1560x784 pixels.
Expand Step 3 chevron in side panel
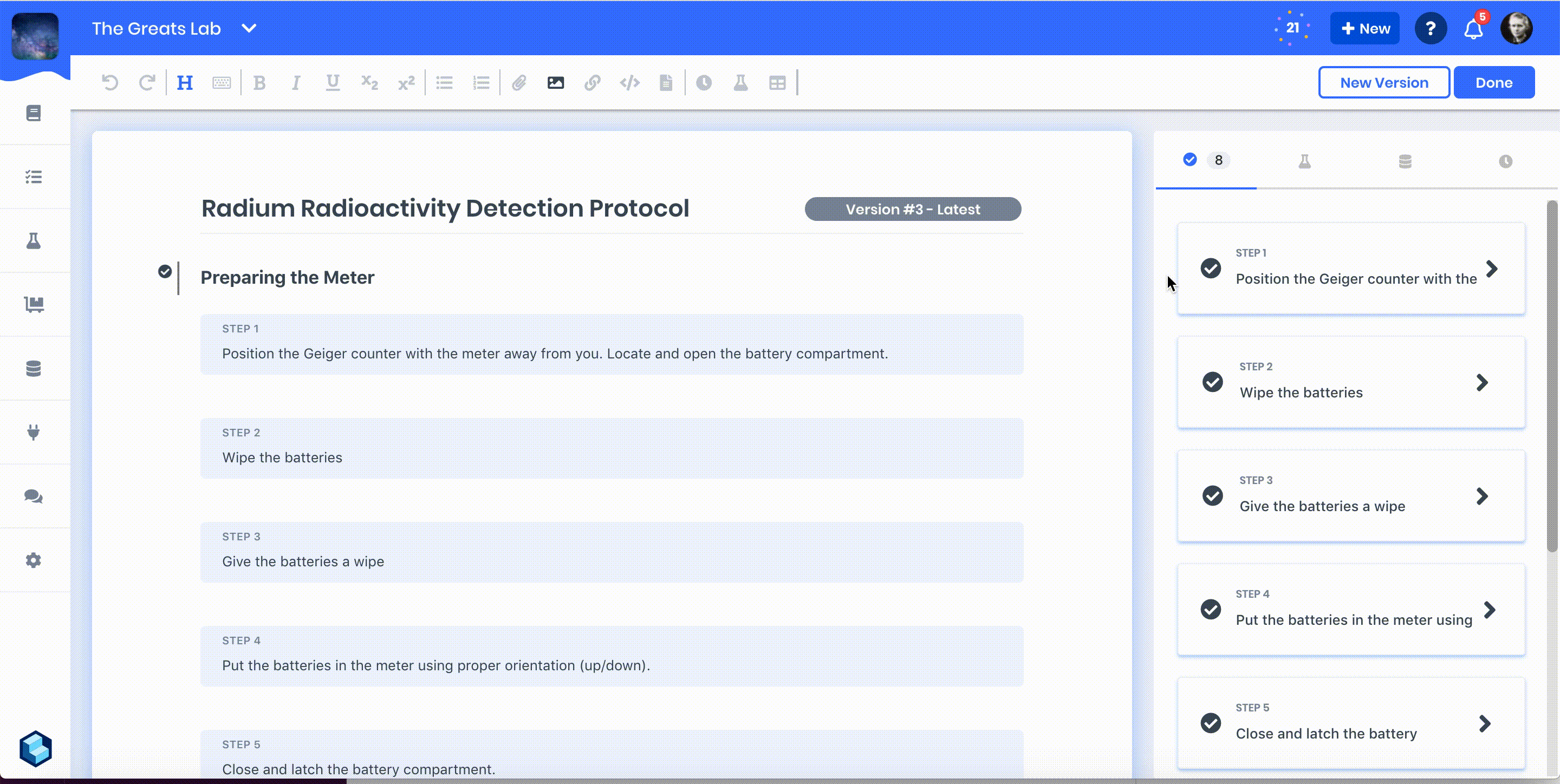tap(1482, 496)
